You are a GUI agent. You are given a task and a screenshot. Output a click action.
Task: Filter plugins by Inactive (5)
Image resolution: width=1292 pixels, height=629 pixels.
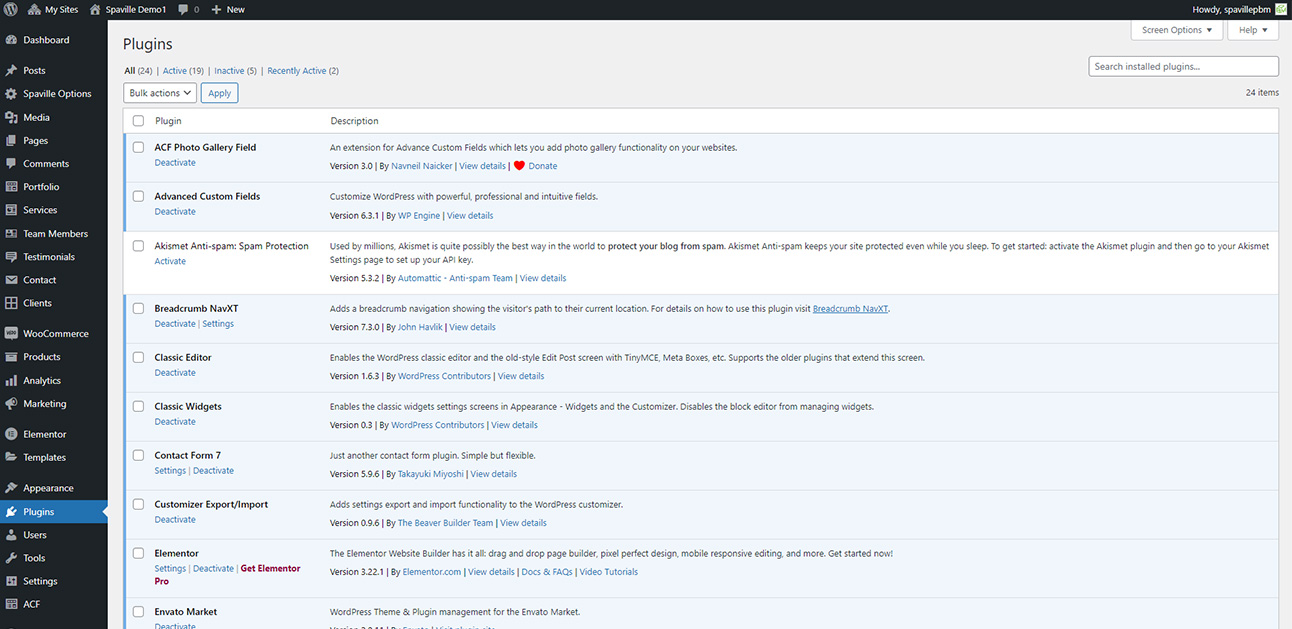[x=235, y=71]
